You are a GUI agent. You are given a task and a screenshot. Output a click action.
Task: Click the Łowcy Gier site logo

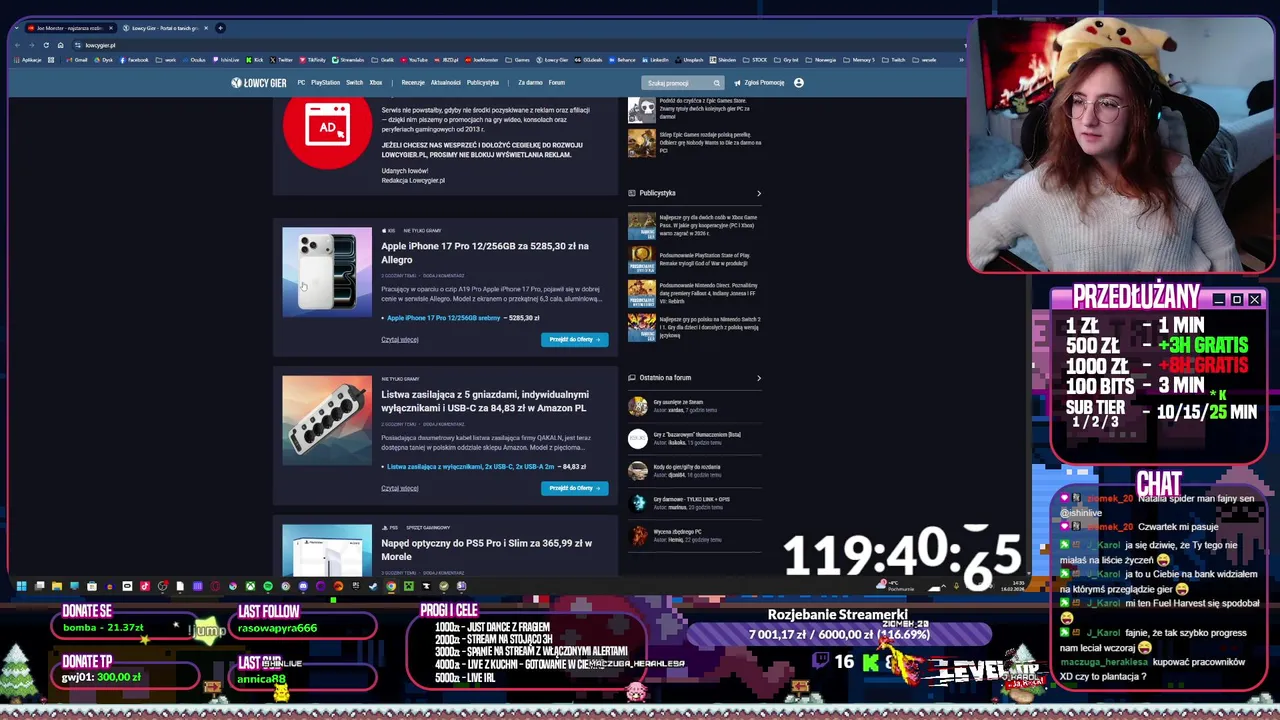pos(259,83)
